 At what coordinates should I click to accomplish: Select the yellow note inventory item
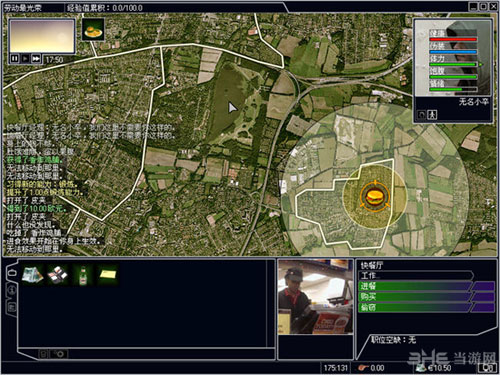point(108,275)
